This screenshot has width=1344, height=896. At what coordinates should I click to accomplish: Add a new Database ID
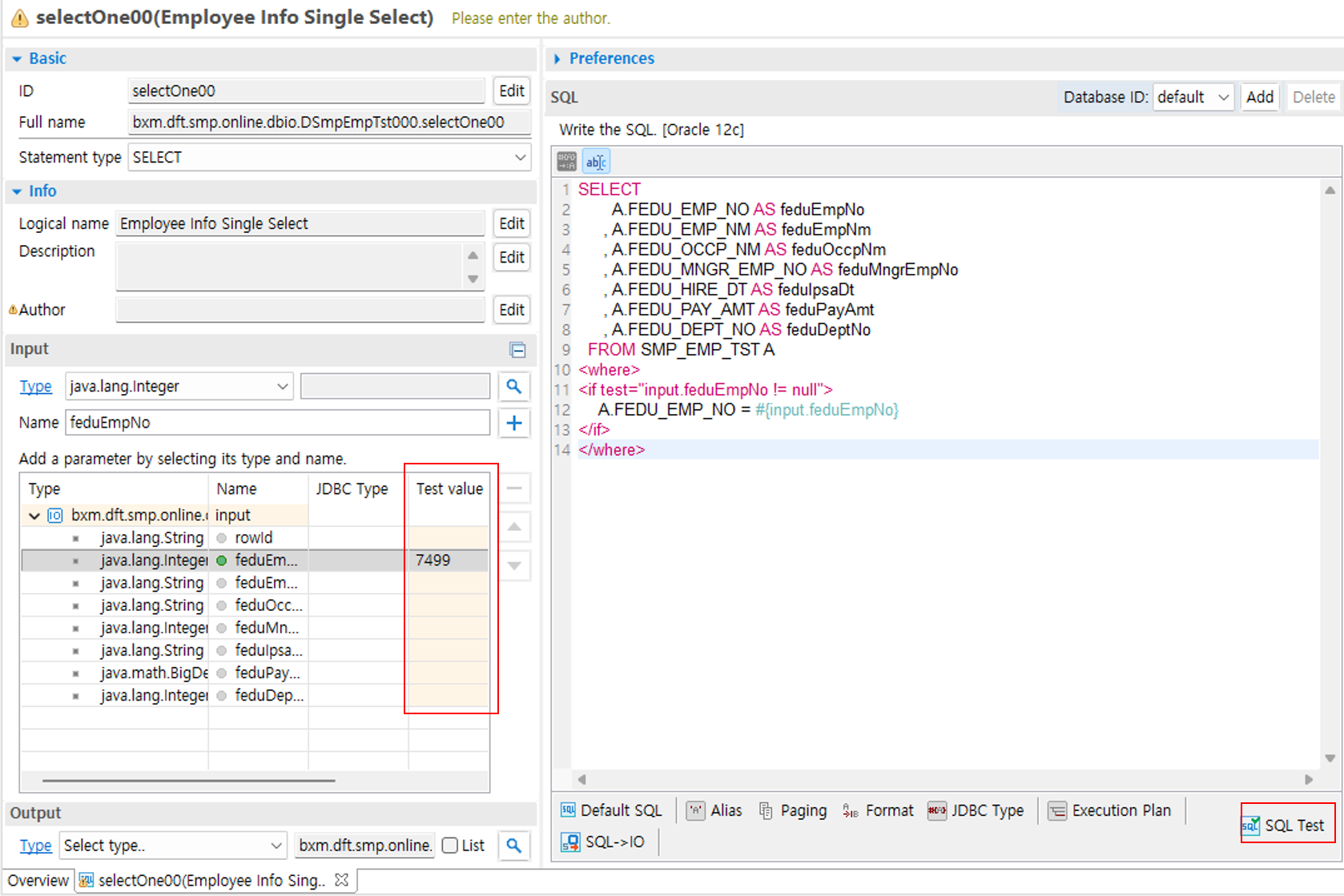[1259, 96]
